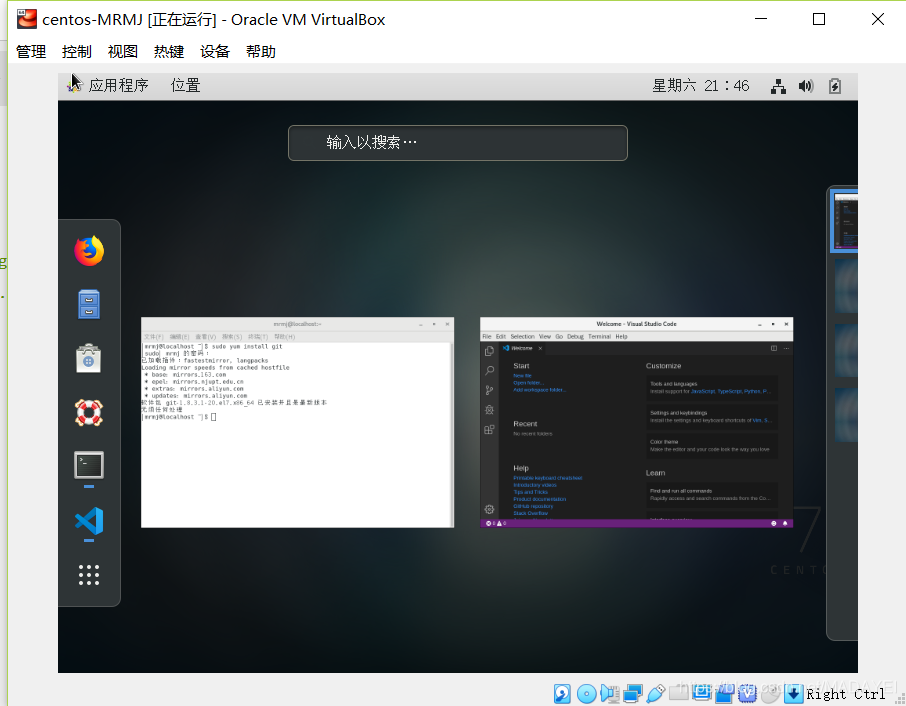
Task: Click VS Code errors and warnings status
Action: [496, 523]
